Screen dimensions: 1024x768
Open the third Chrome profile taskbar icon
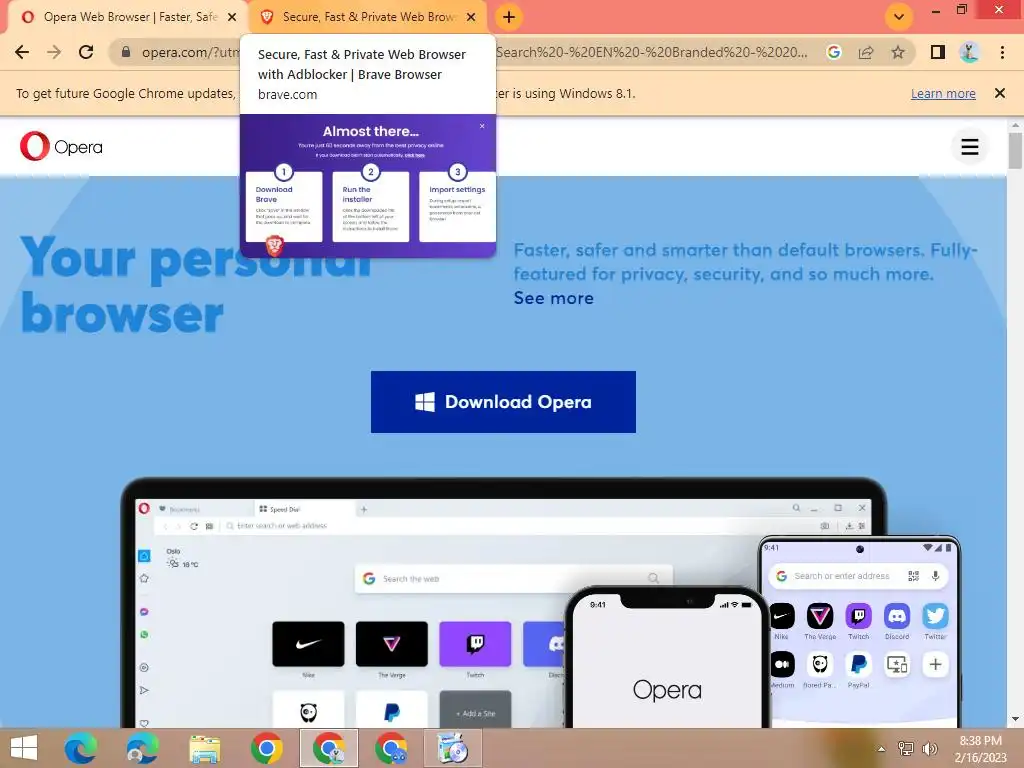(391, 748)
